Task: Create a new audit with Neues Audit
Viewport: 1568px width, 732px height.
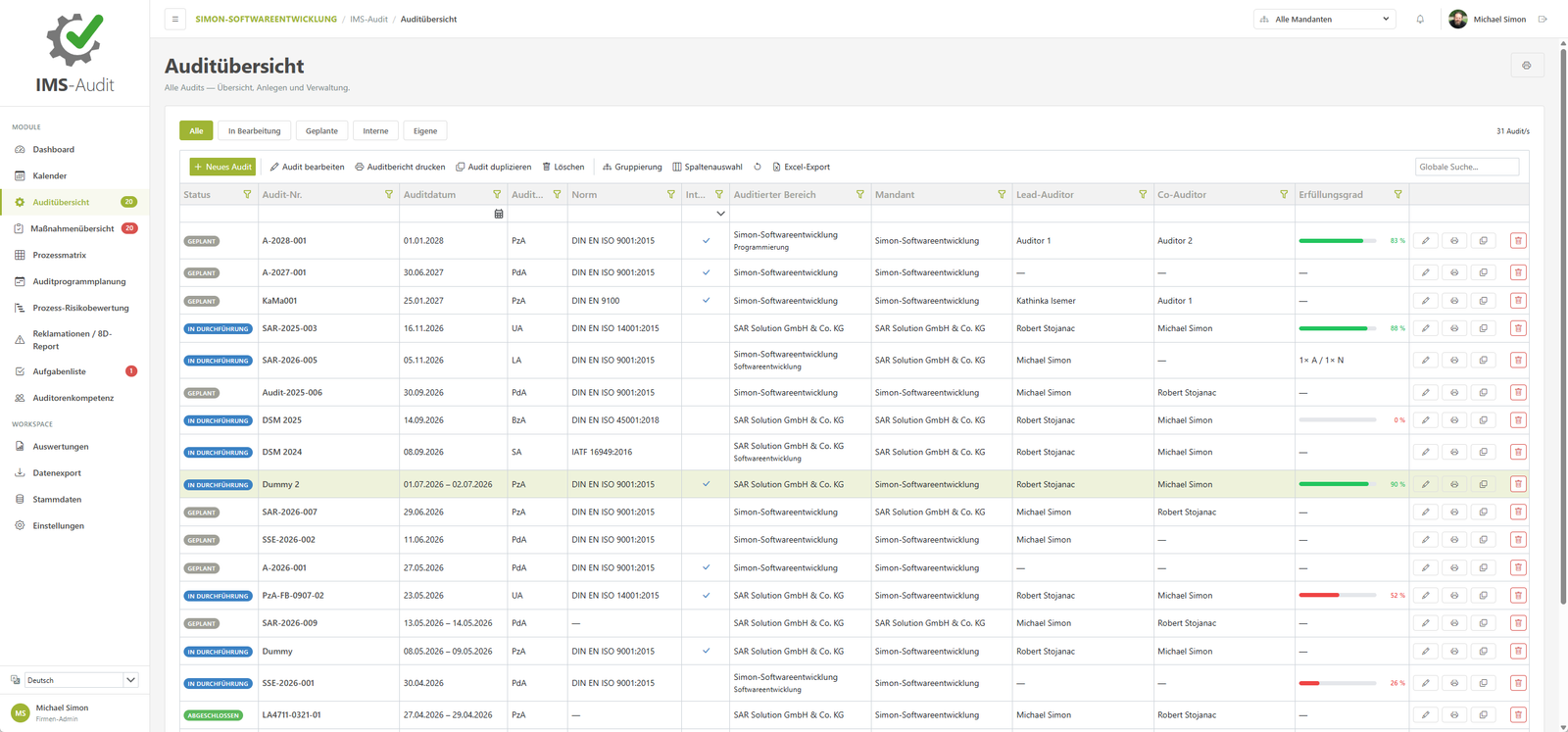Action: 222,167
